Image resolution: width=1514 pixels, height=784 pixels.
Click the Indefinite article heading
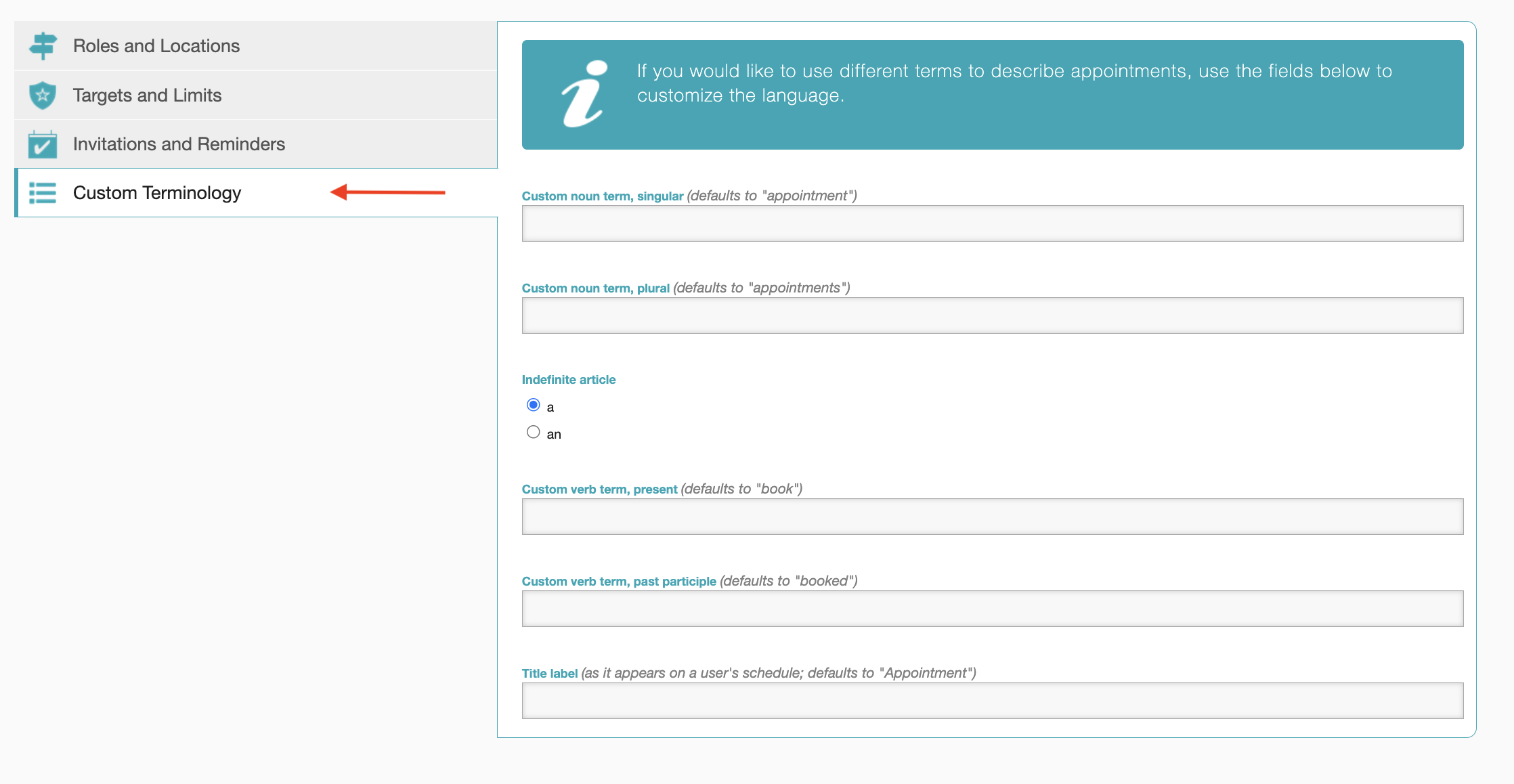pos(568,379)
